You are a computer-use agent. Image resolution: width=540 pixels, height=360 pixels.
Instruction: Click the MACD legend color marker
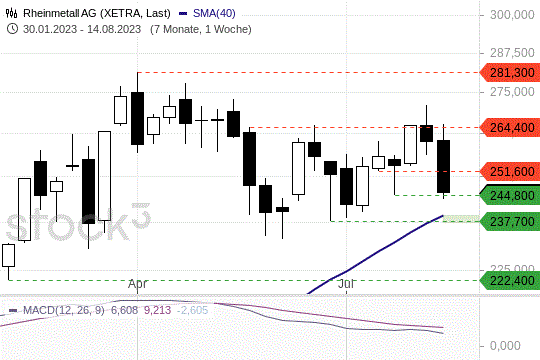[13, 310]
